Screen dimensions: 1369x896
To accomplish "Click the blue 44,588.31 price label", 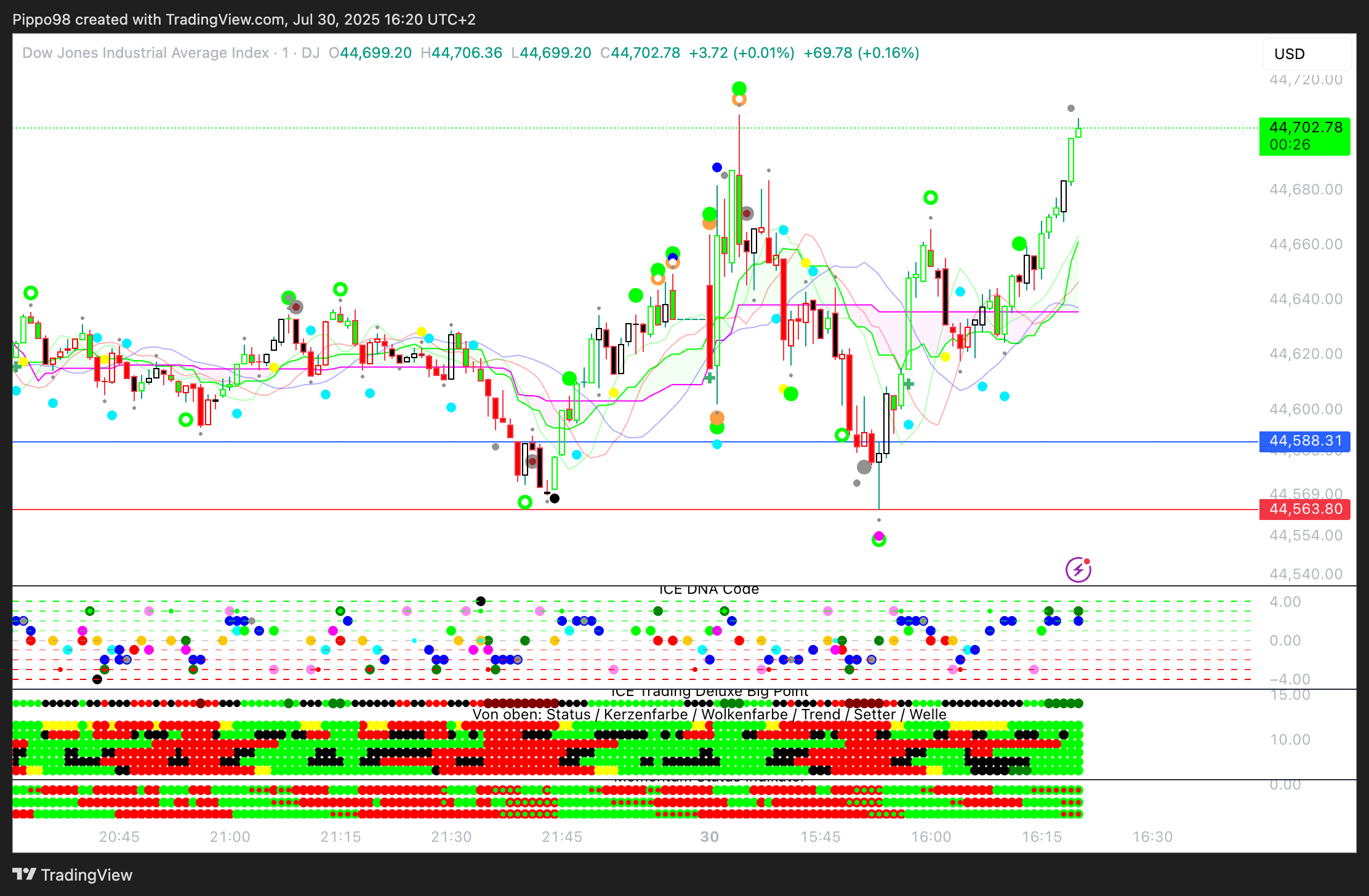I will 1304,441.
